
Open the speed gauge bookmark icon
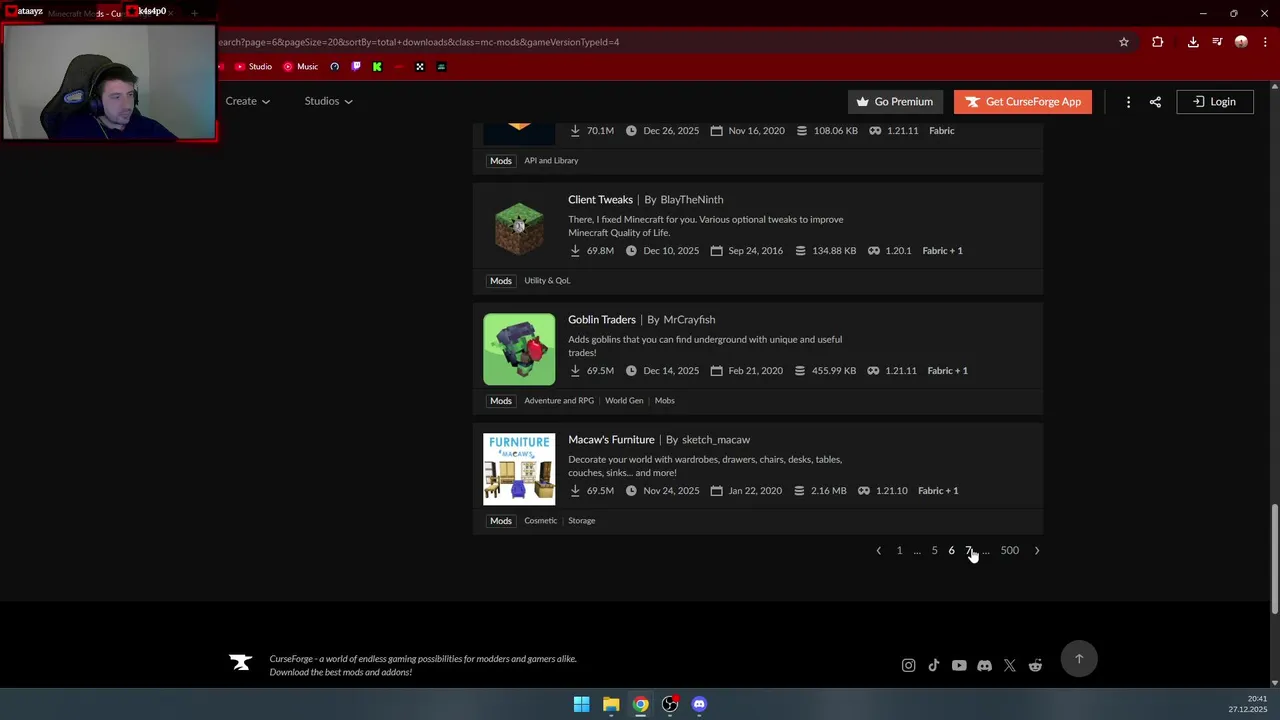tap(335, 67)
